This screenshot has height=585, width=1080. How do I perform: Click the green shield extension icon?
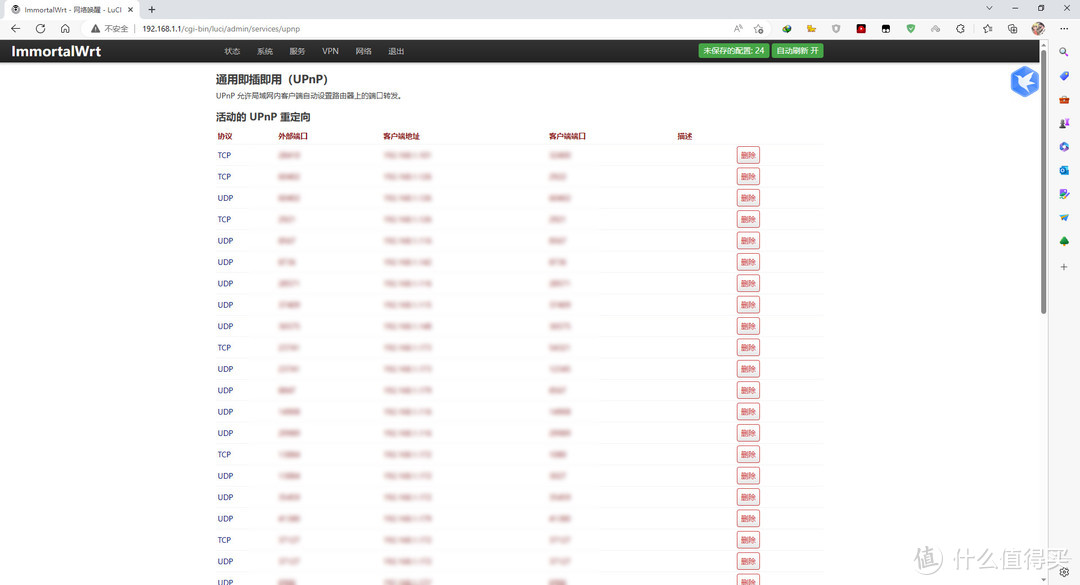pyautogui.click(x=910, y=29)
